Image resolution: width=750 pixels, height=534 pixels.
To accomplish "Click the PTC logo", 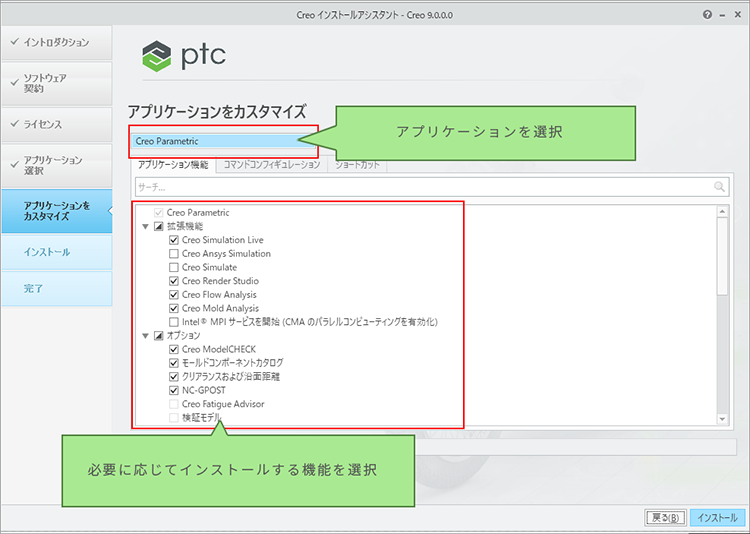I will pos(184,56).
